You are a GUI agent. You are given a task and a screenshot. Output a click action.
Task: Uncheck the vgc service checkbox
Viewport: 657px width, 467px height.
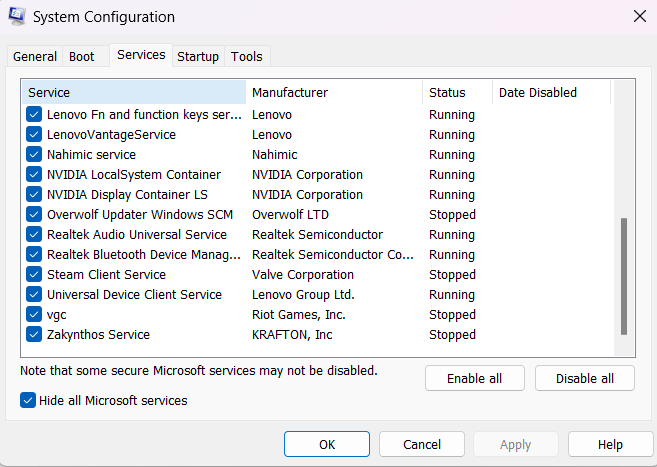[34, 315]
